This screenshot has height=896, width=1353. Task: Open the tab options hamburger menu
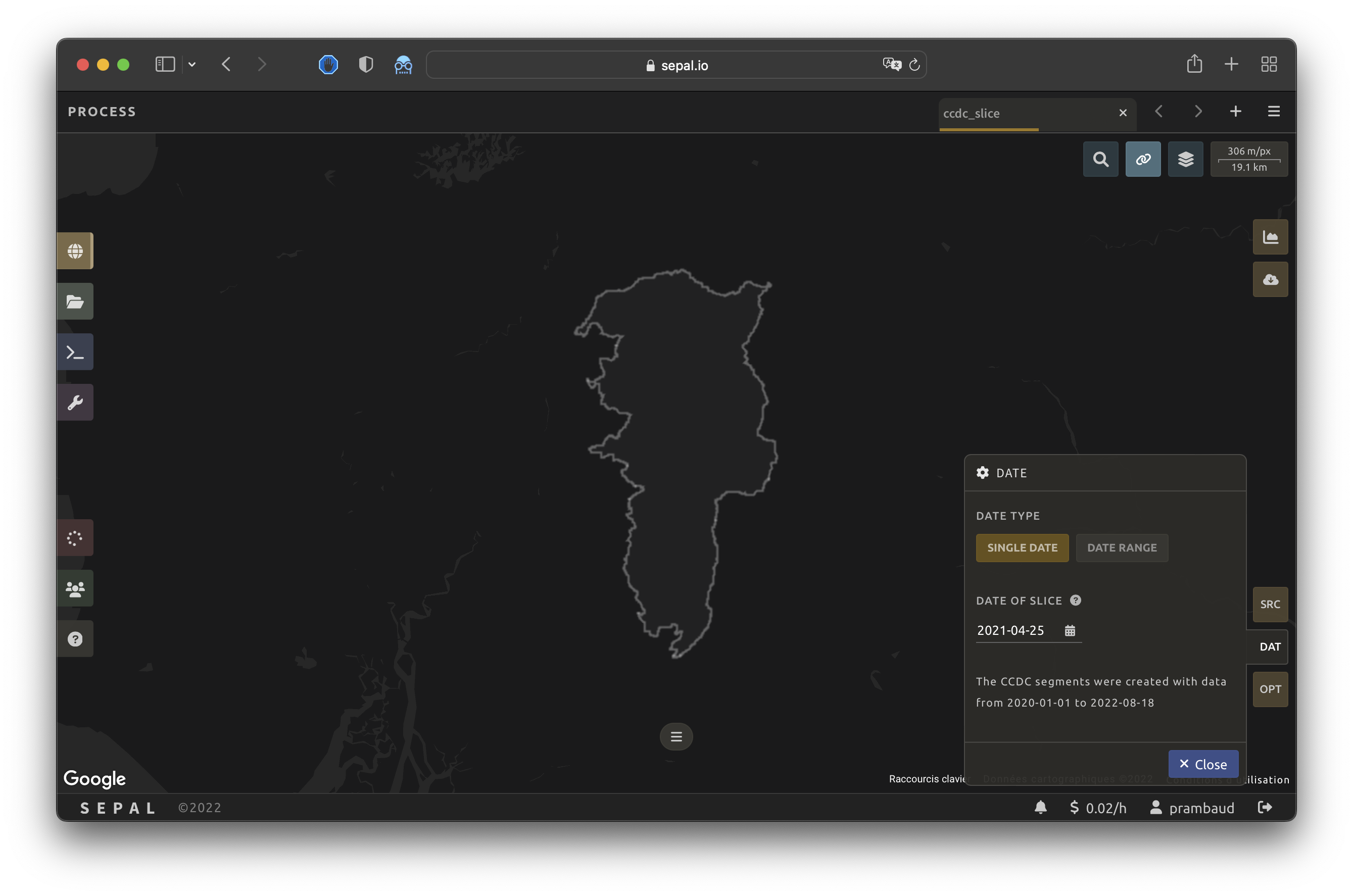point(1274,112)
